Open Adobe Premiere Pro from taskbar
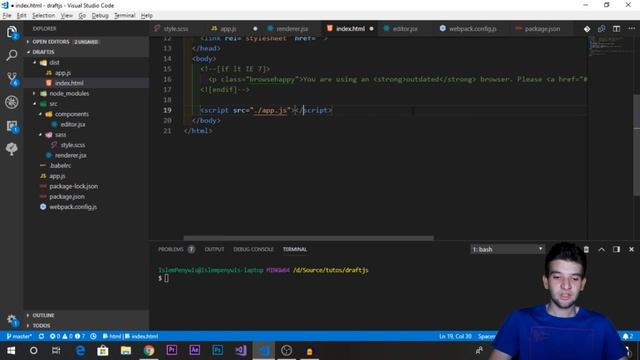This screenshot has height=360, width=640. [x=172, y=350]
